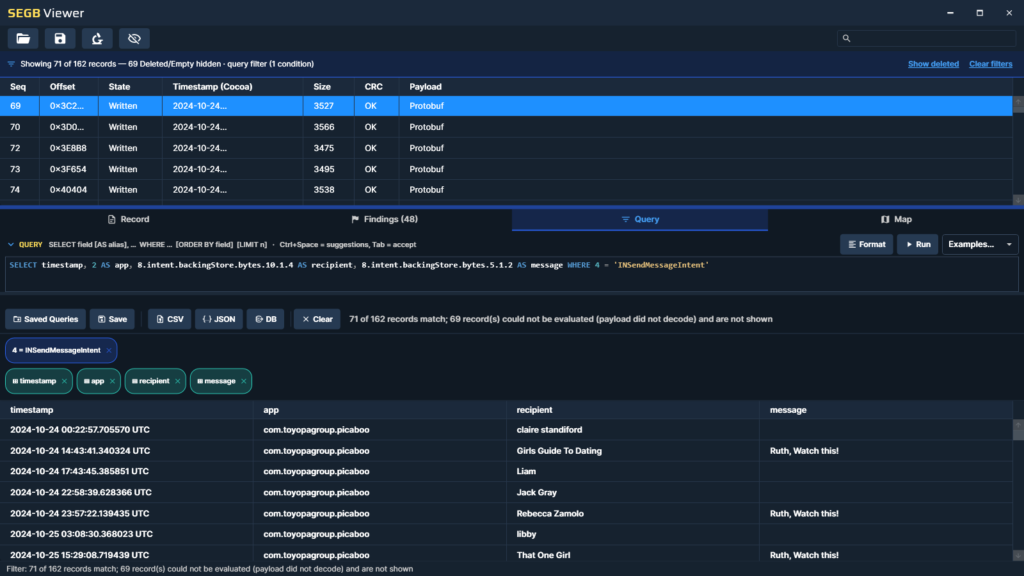Image resolution: width=1024 pixels, height=576 pixels.
Task: Click the search field at top right
Action: click(x=926, y=39)
